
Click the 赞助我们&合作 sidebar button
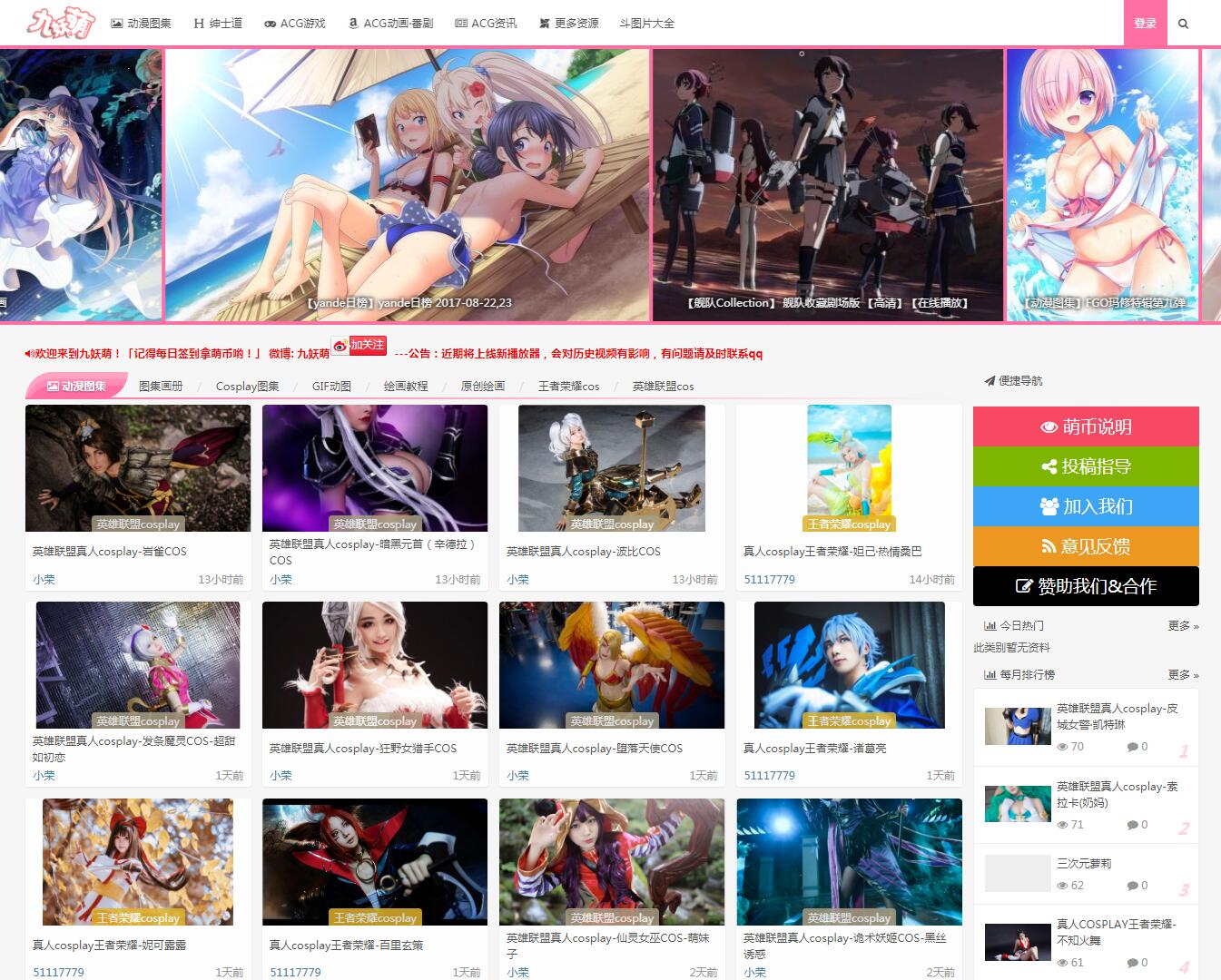1086,586
